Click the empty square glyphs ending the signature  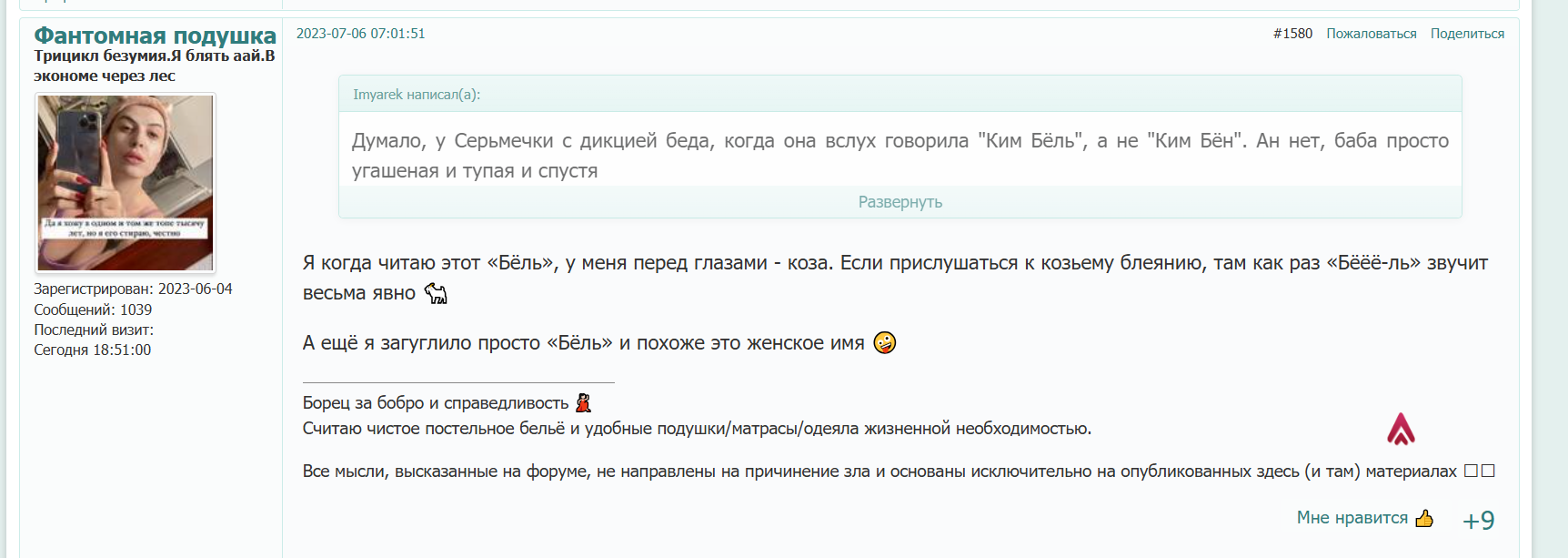(x=1479, y=472)
